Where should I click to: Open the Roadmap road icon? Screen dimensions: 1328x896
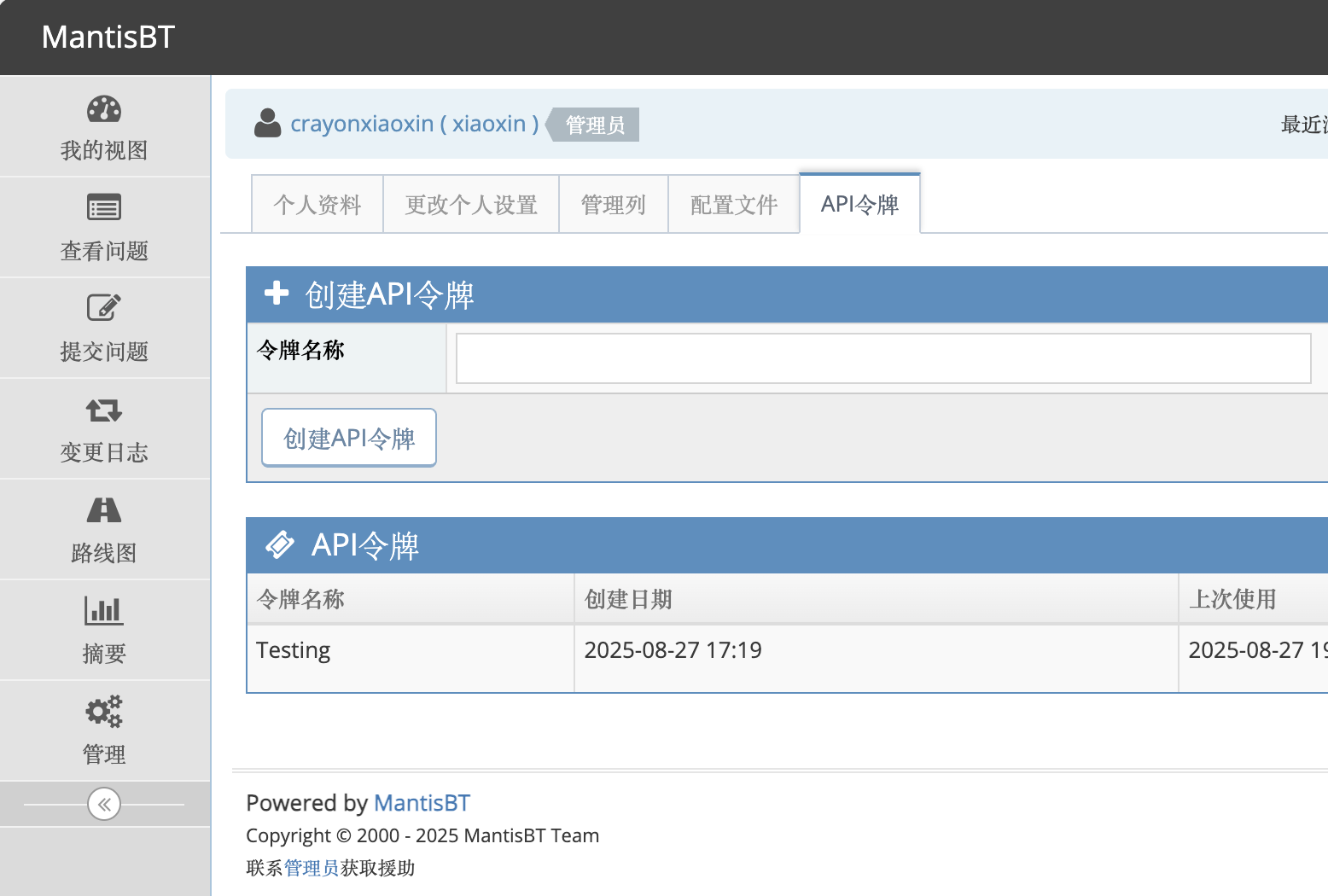pyautogui.click(x=104, y=510)
